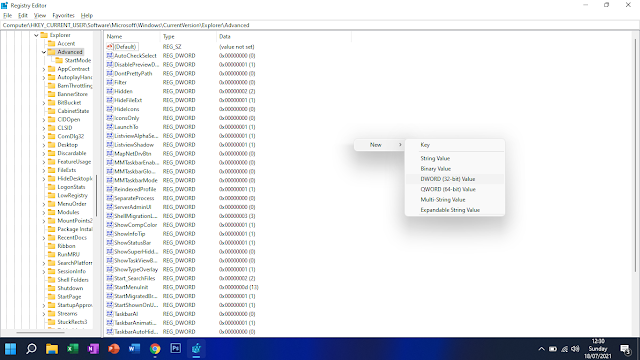
Task: Sort by the Name column header
Action: coord(132,36)
